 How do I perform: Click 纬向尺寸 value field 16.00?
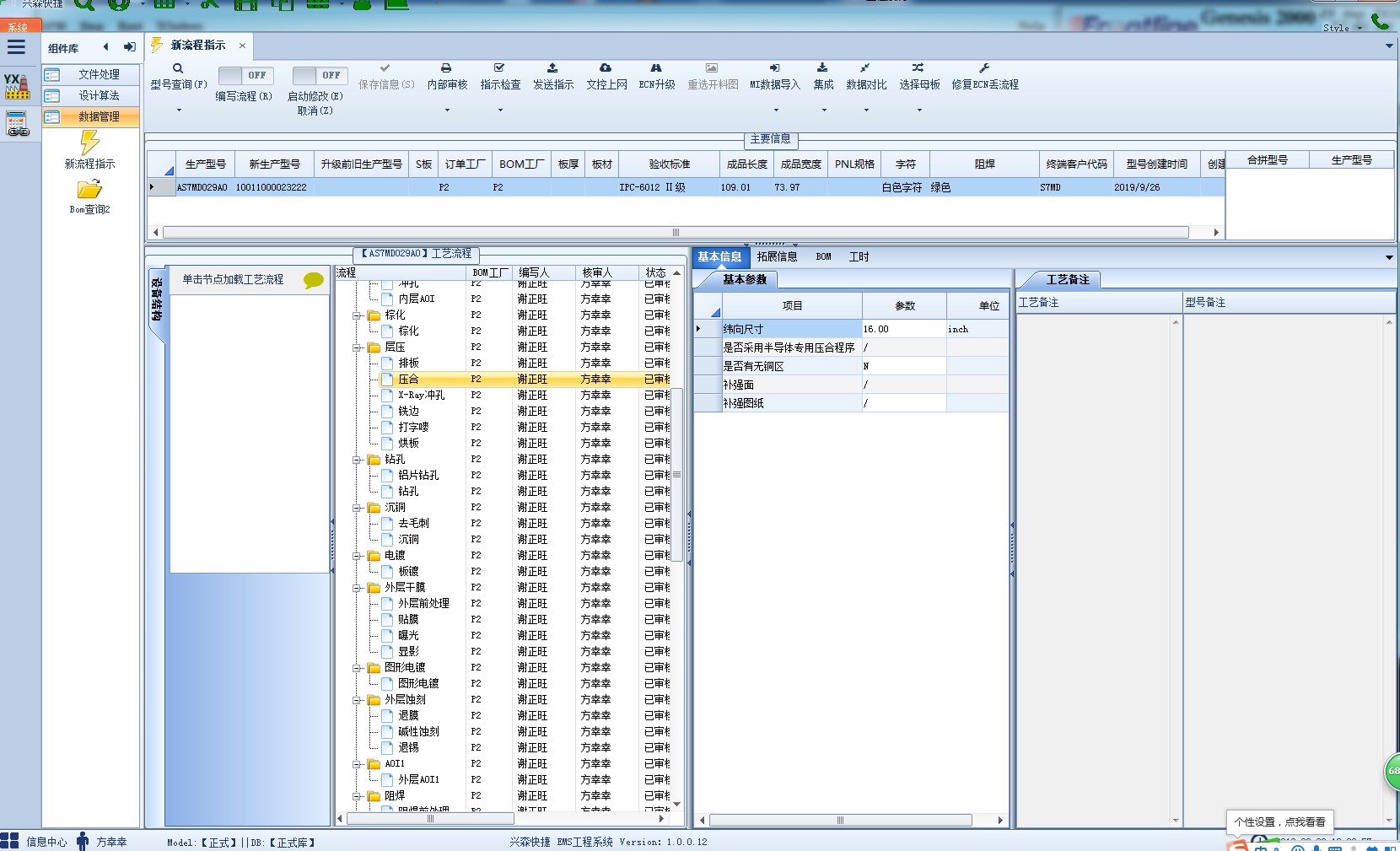coord(904,329)
